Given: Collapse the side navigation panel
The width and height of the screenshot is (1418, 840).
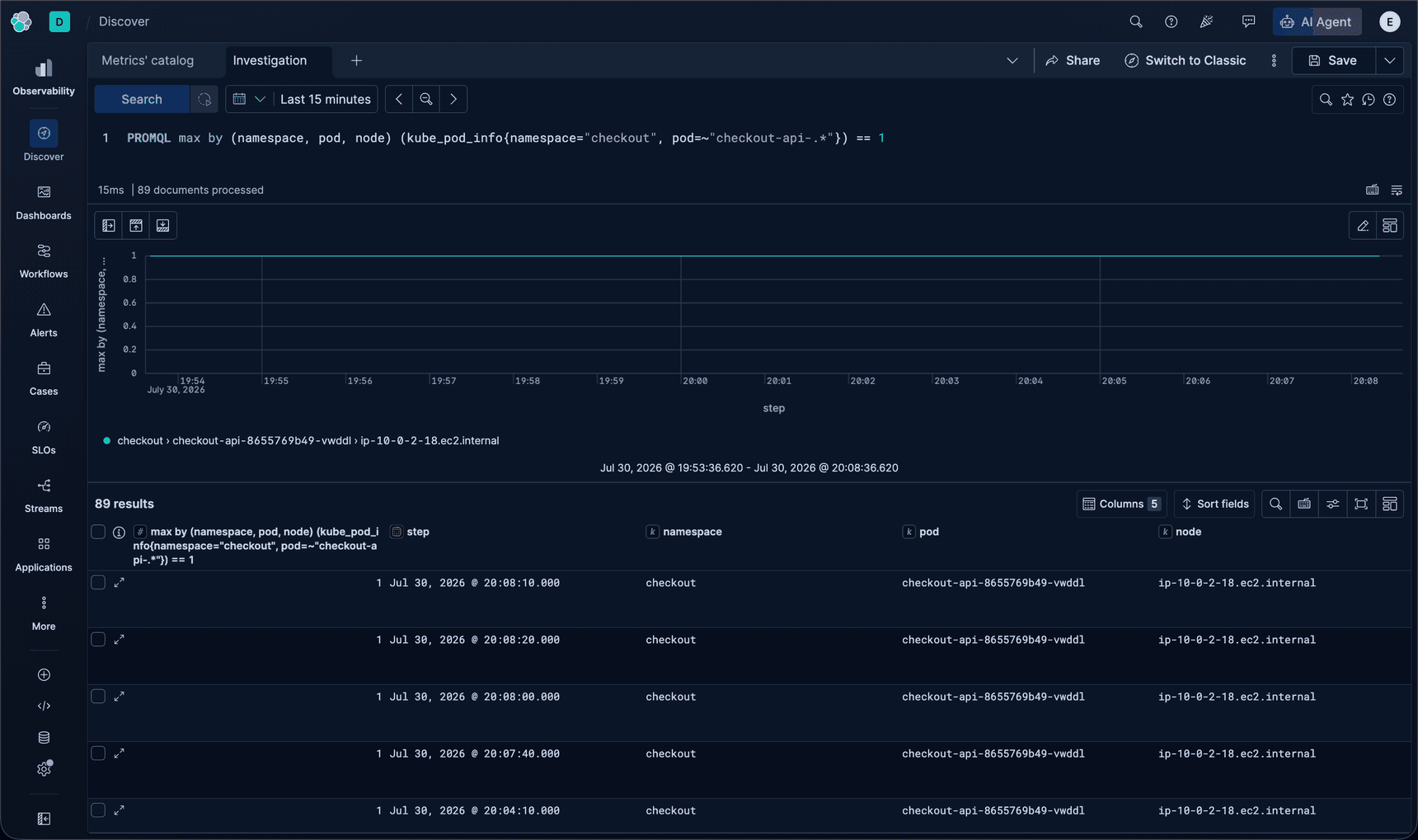Looking at the screenshot, I should point(44,819).
